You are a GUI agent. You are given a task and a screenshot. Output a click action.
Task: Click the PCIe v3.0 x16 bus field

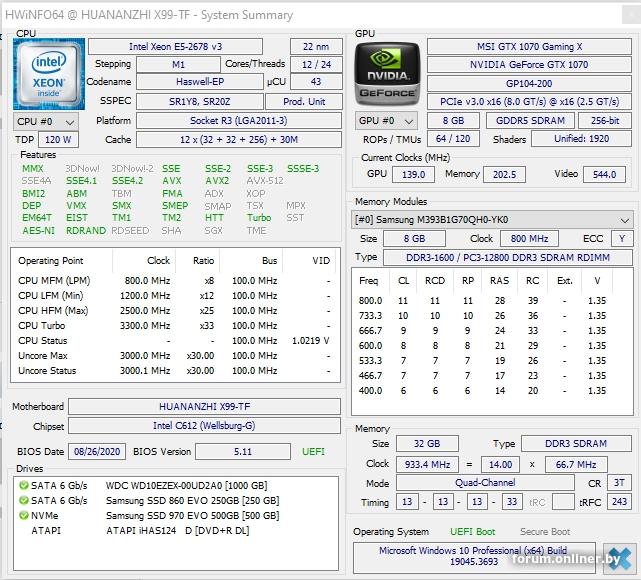point(529,101)
